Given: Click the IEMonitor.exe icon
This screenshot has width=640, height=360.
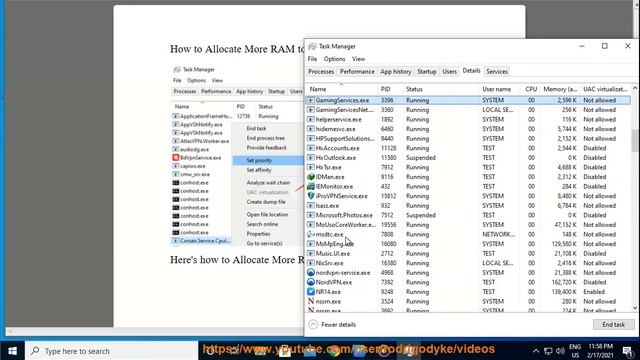Looking at the screenshot, I should coord(311,186).
